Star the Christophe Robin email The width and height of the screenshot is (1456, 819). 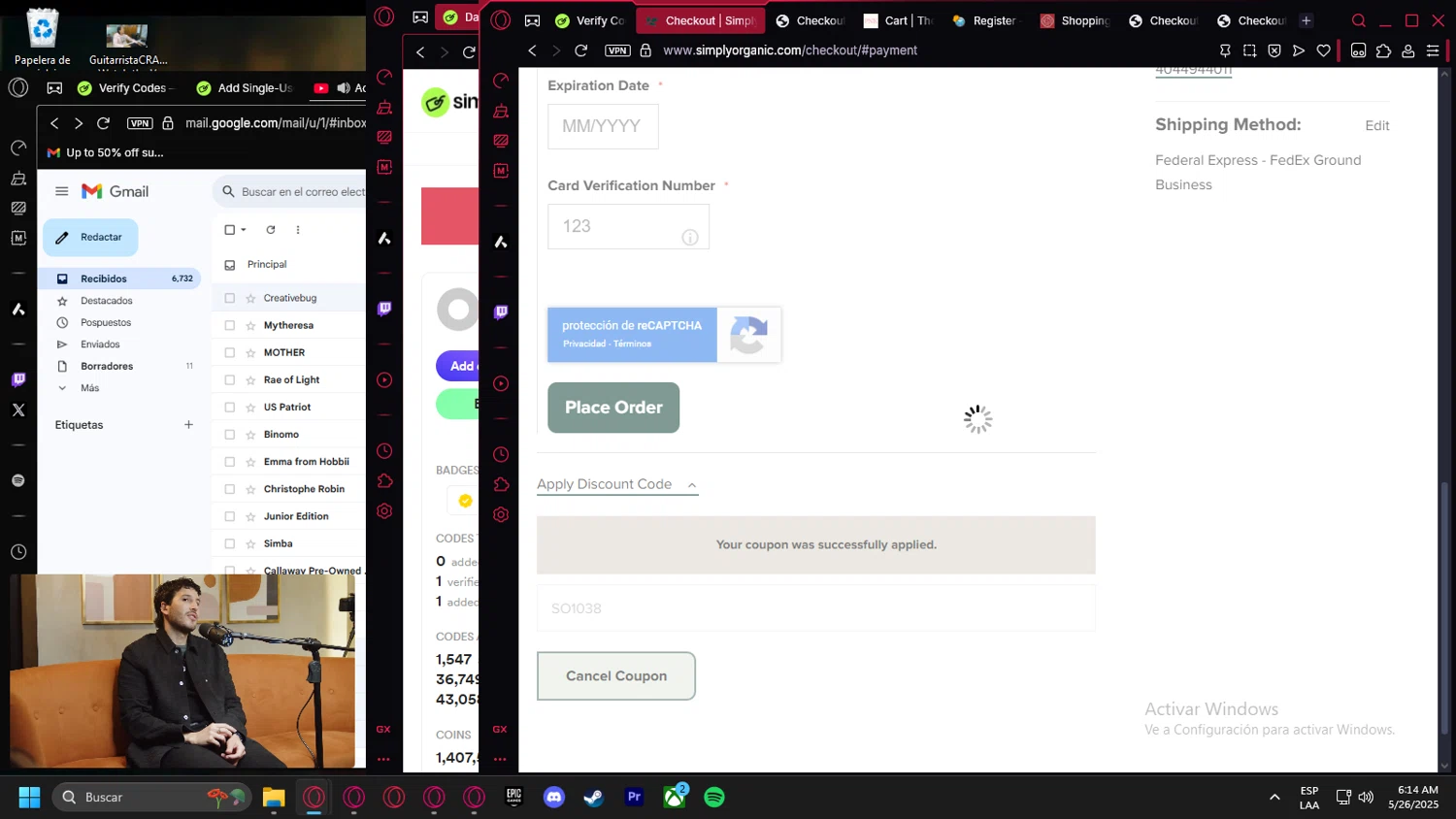click(x=250, y=489)
